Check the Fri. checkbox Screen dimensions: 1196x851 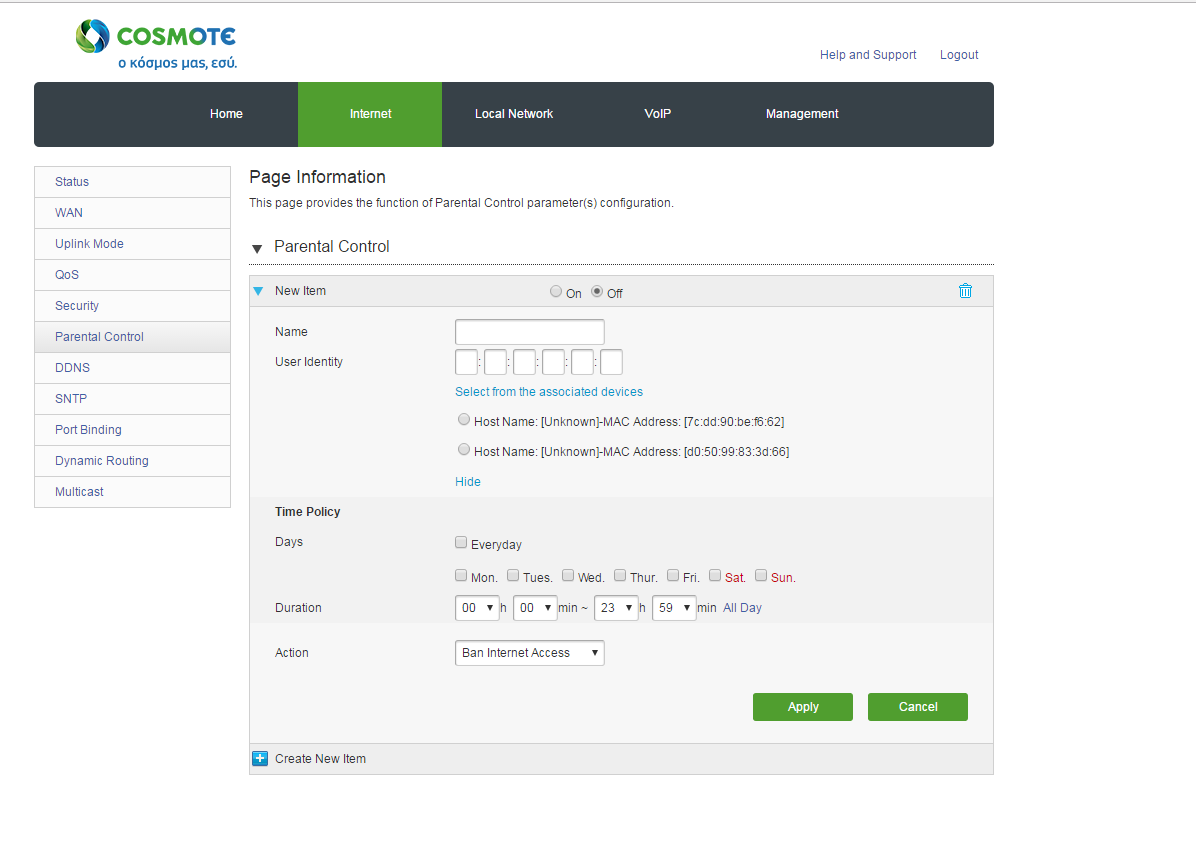point(673,575)
